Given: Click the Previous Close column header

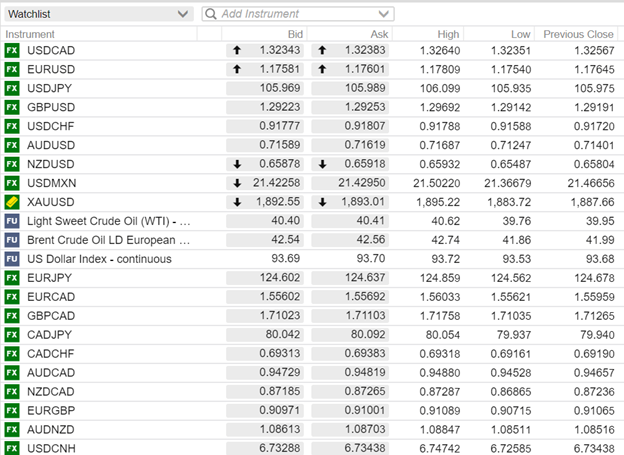Looking at the screenshot, I should point(577,33).
